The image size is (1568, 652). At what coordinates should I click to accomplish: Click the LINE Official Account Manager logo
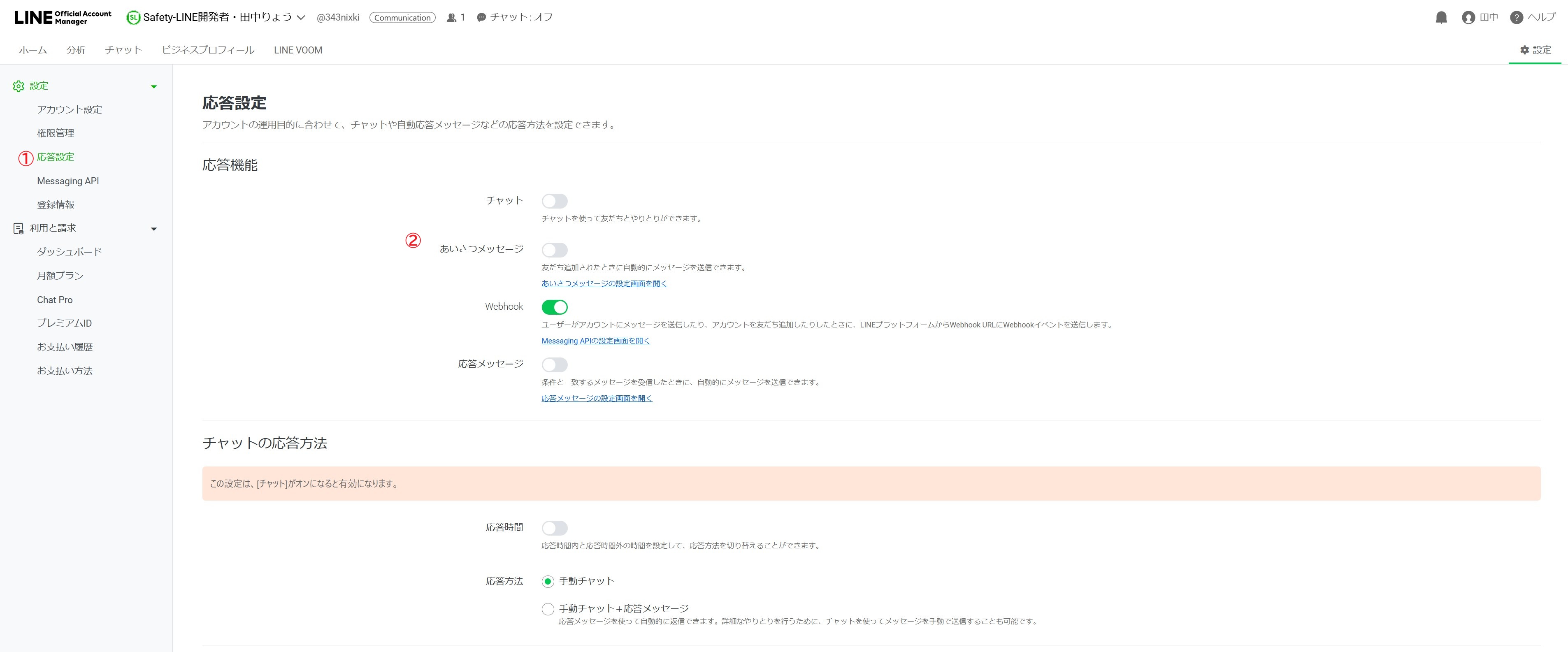63,17
